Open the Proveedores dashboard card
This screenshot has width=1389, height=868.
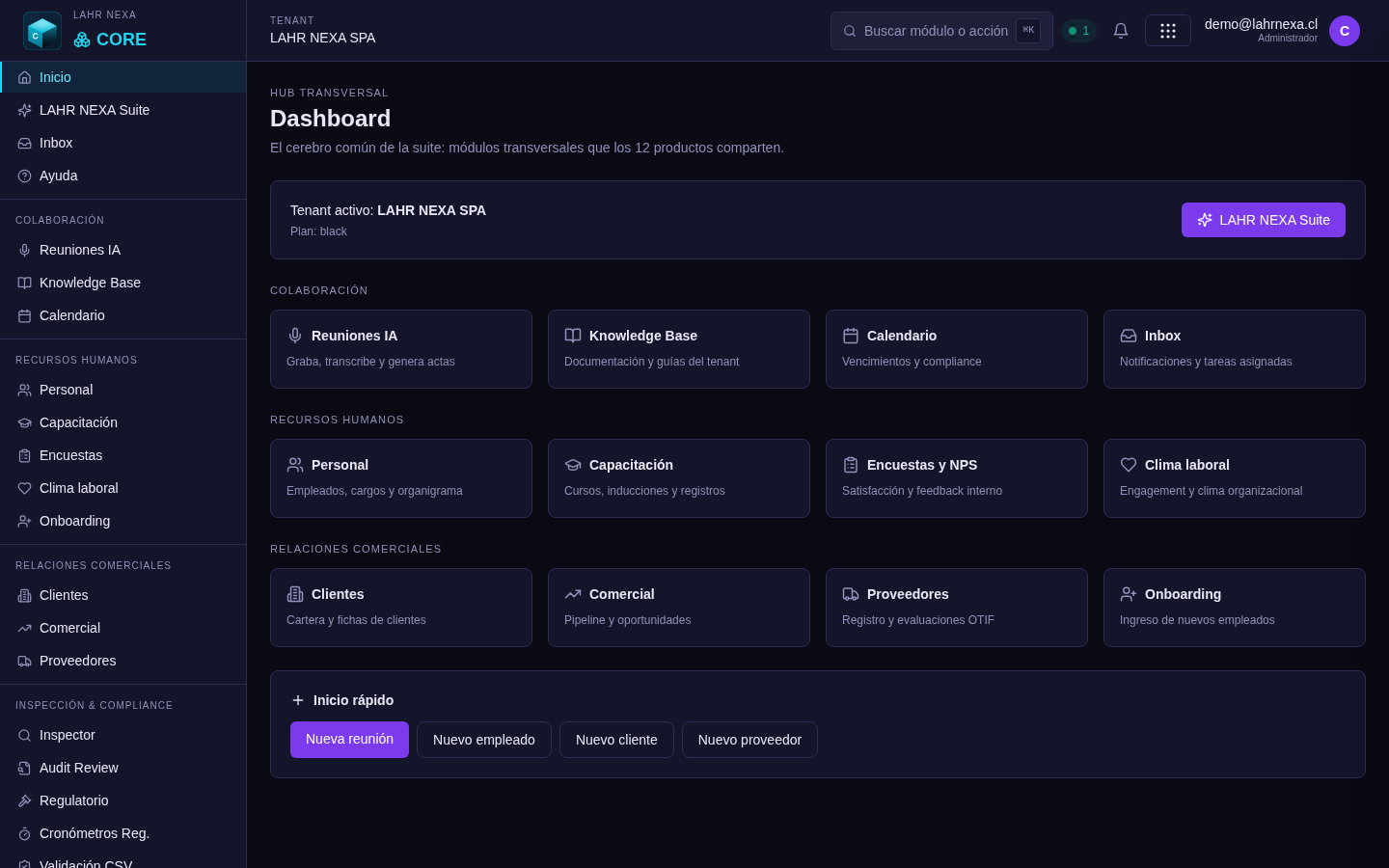[x=957, y=608]
